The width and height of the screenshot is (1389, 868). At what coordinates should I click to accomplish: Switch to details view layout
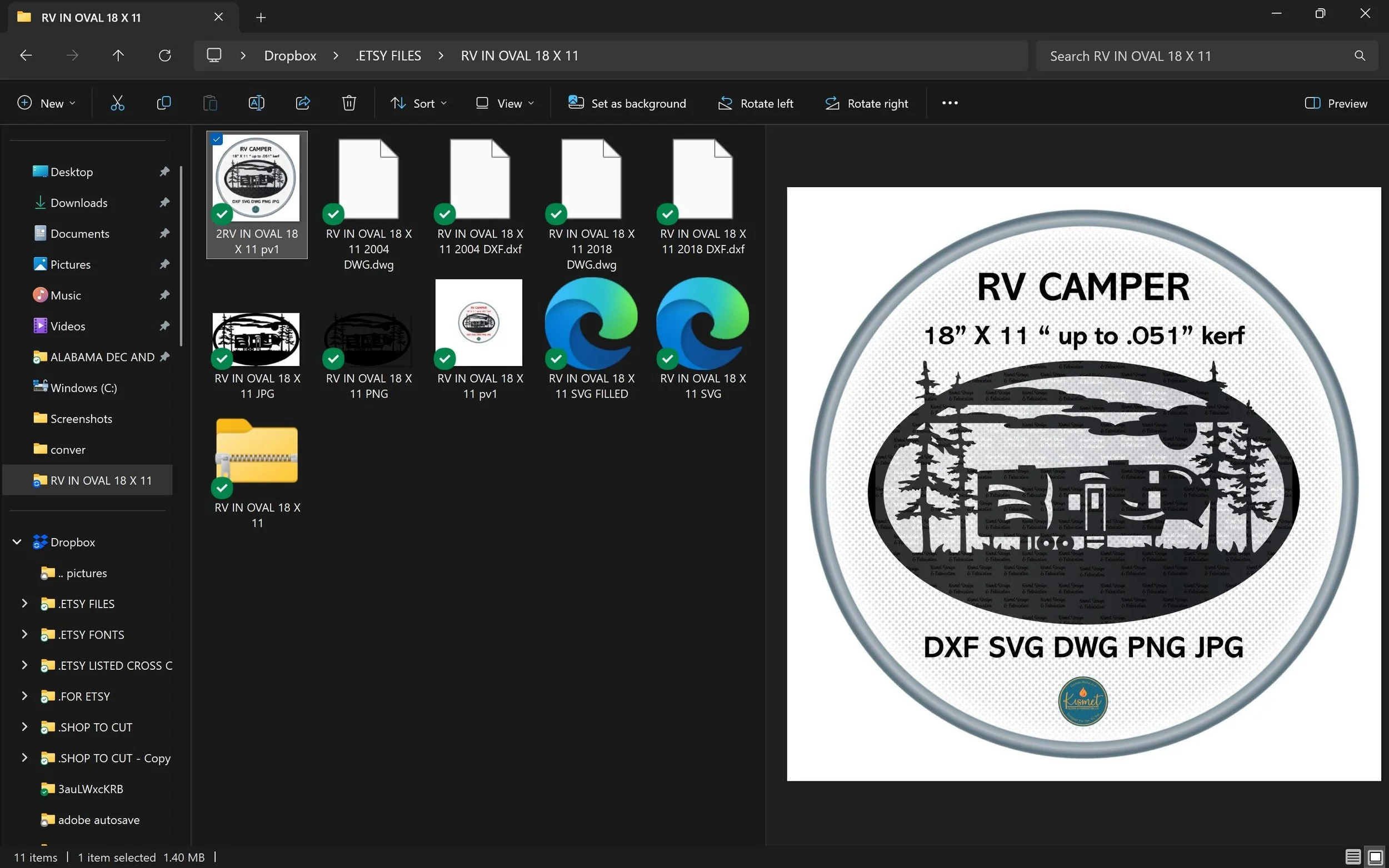(x=1352, y=857)
